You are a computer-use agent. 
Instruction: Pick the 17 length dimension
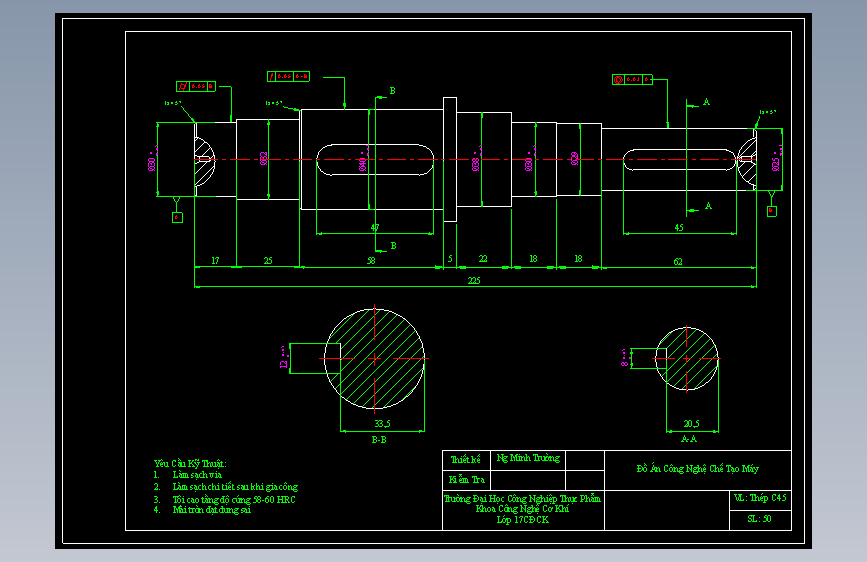click(215, 260)
